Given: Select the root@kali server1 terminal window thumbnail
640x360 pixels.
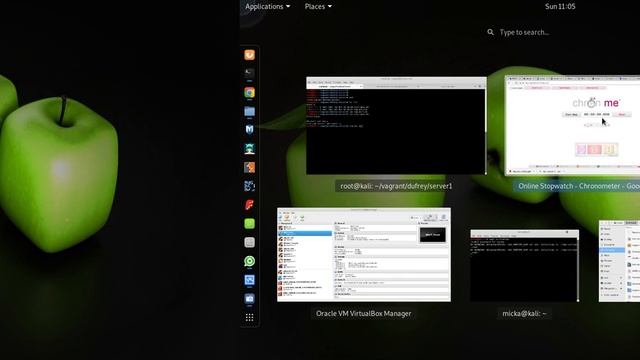Looking at the screenshot, I should pyautogui.click(x=396, y=126).
